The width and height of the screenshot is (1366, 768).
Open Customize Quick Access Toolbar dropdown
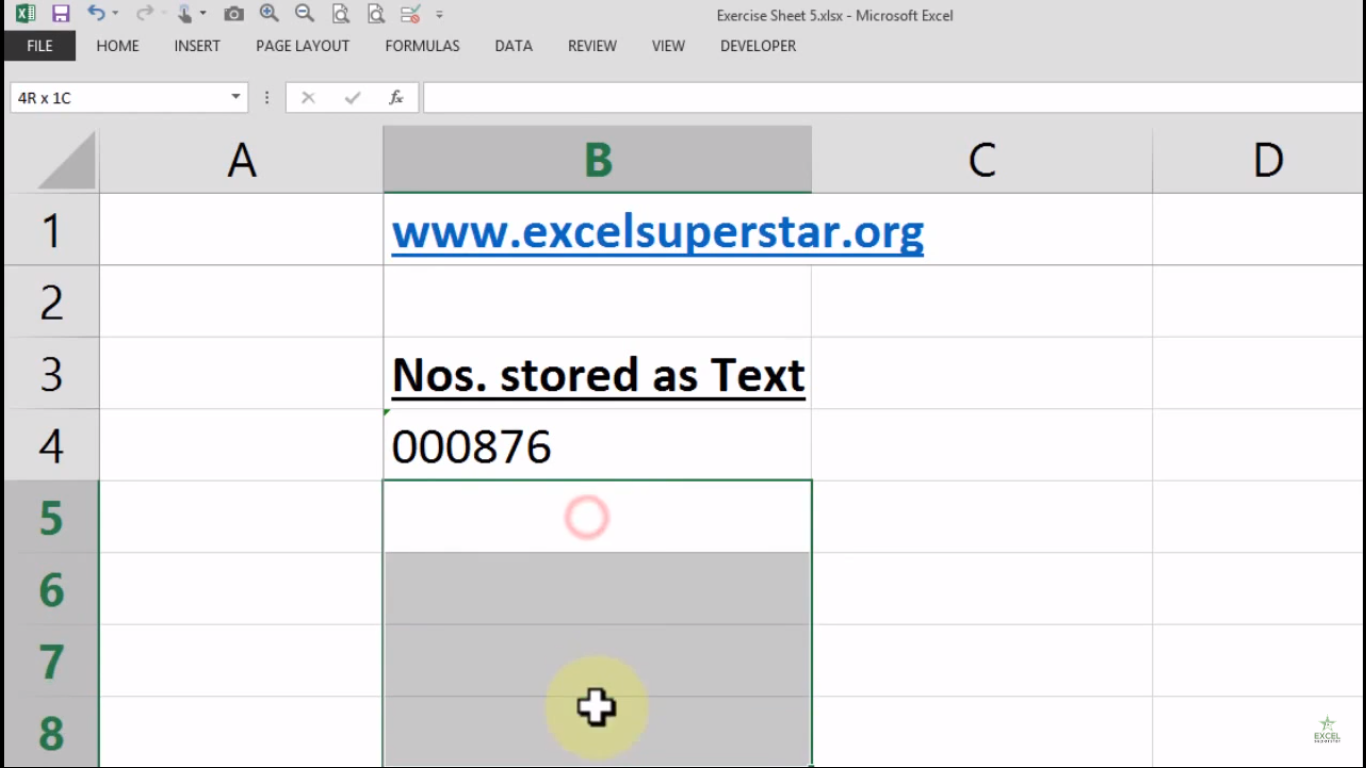[439, 15]
